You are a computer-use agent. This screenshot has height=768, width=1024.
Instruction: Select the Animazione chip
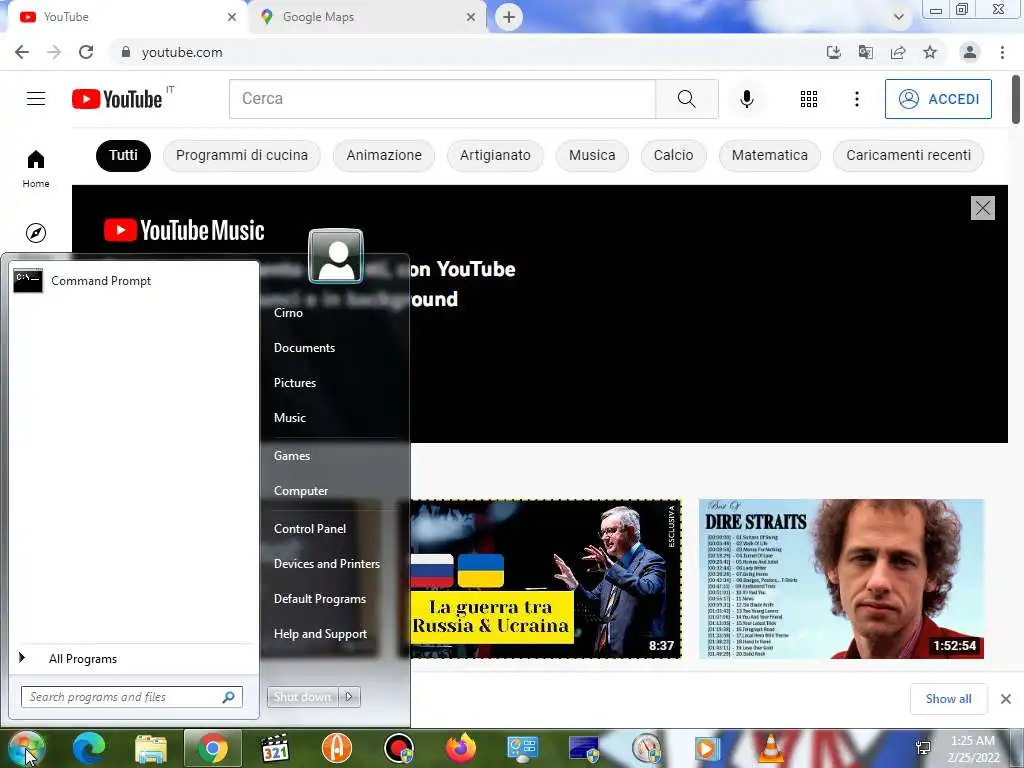point(384,155)
